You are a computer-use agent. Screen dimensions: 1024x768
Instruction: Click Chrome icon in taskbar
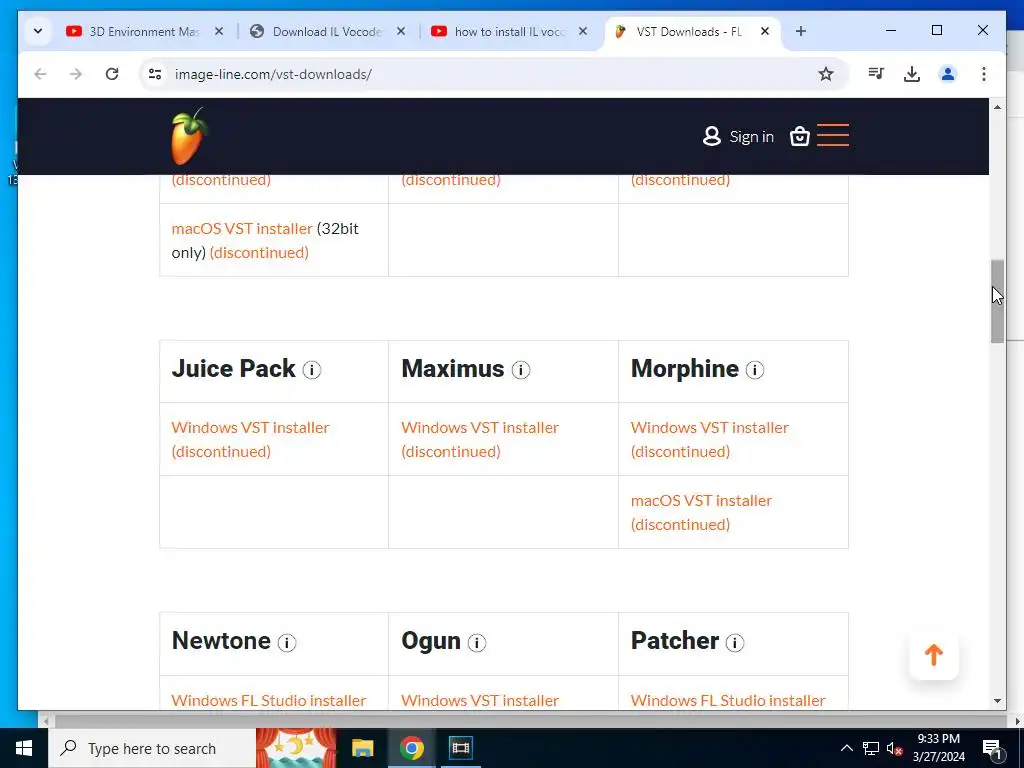tap(411, 748)
